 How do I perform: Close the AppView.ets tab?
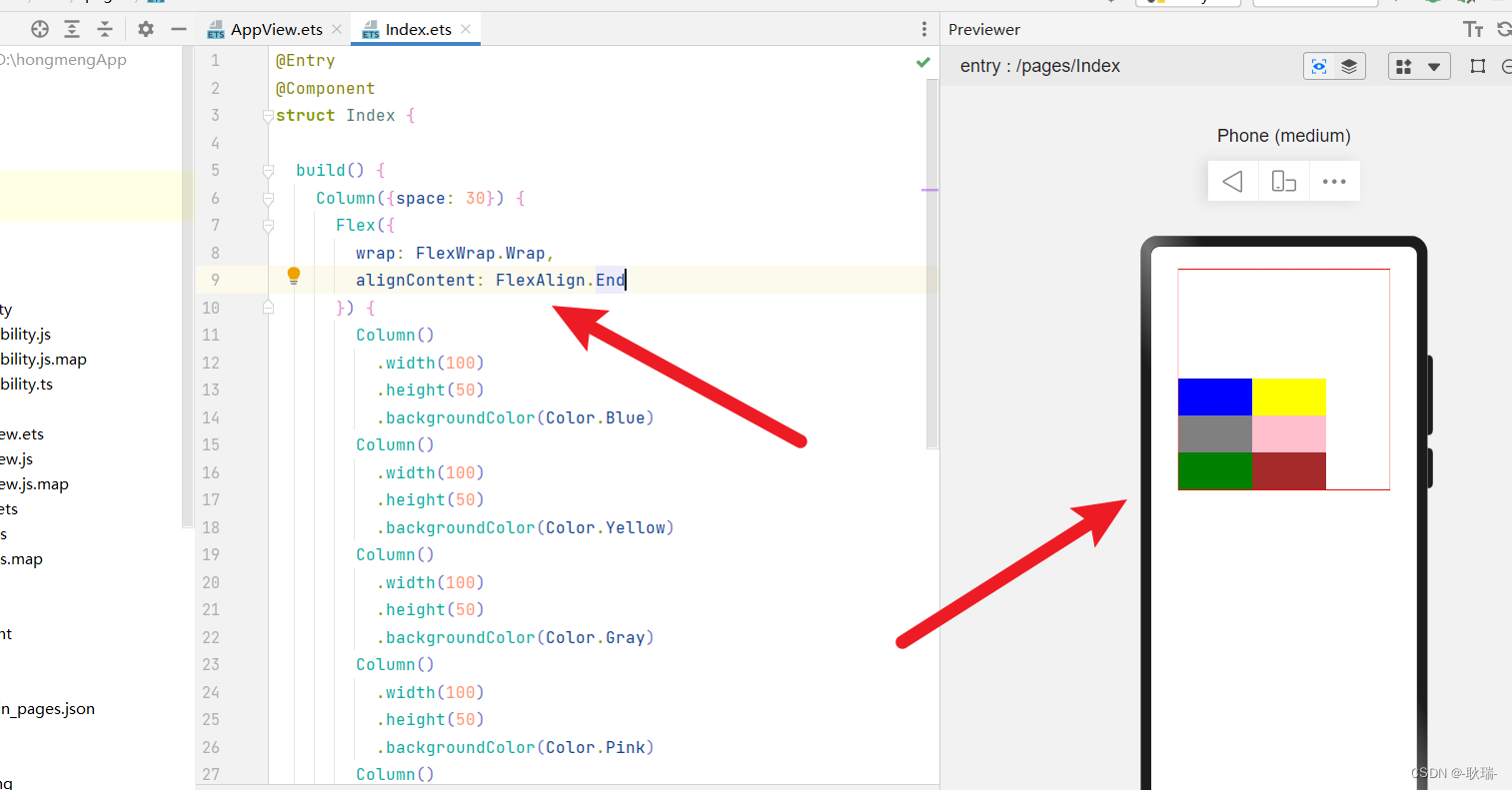tap(337, 30)
